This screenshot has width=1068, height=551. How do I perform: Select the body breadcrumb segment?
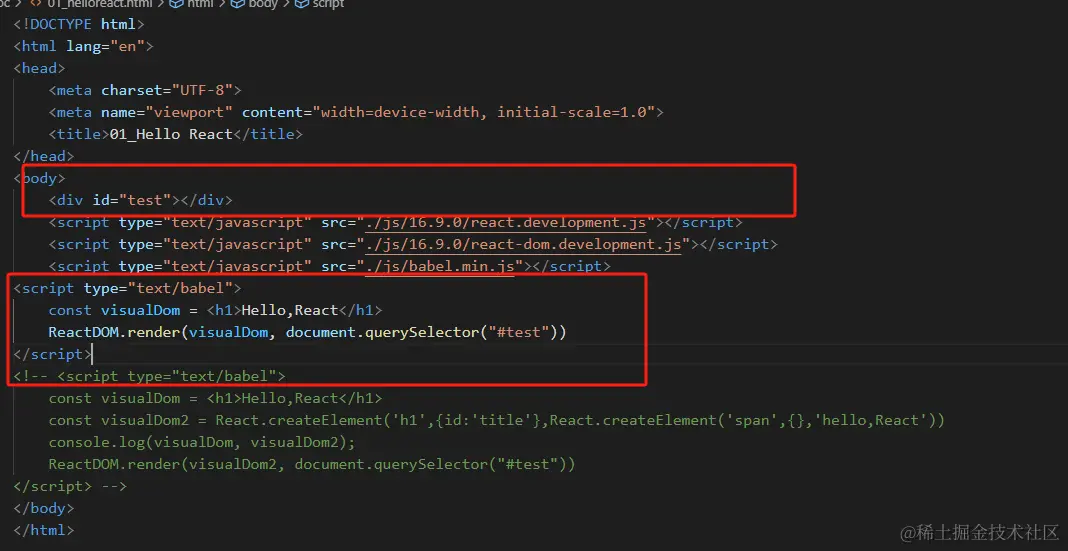(263, 4)
